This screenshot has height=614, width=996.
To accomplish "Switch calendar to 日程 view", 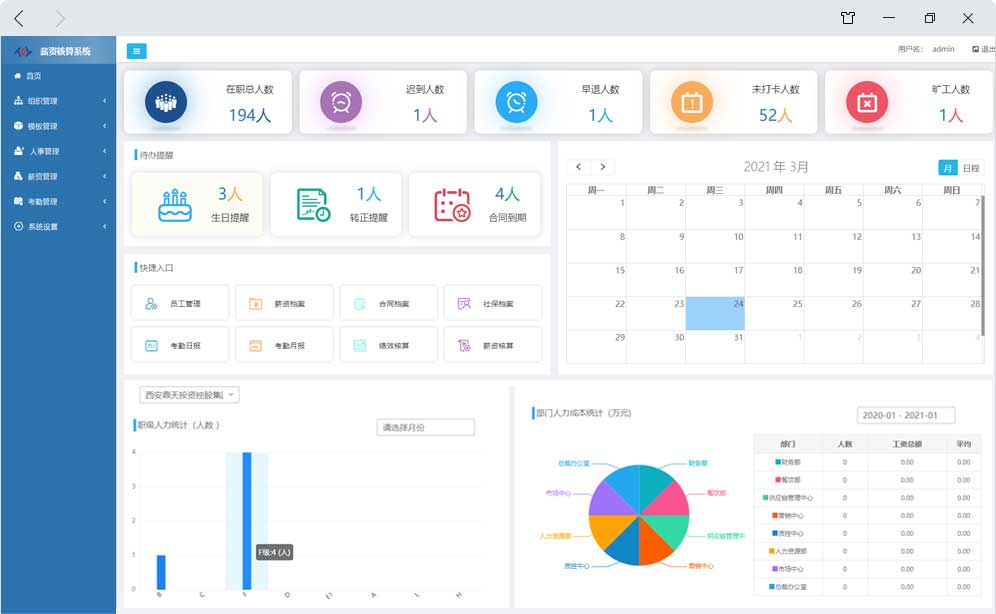I will [x=971, y=168].
